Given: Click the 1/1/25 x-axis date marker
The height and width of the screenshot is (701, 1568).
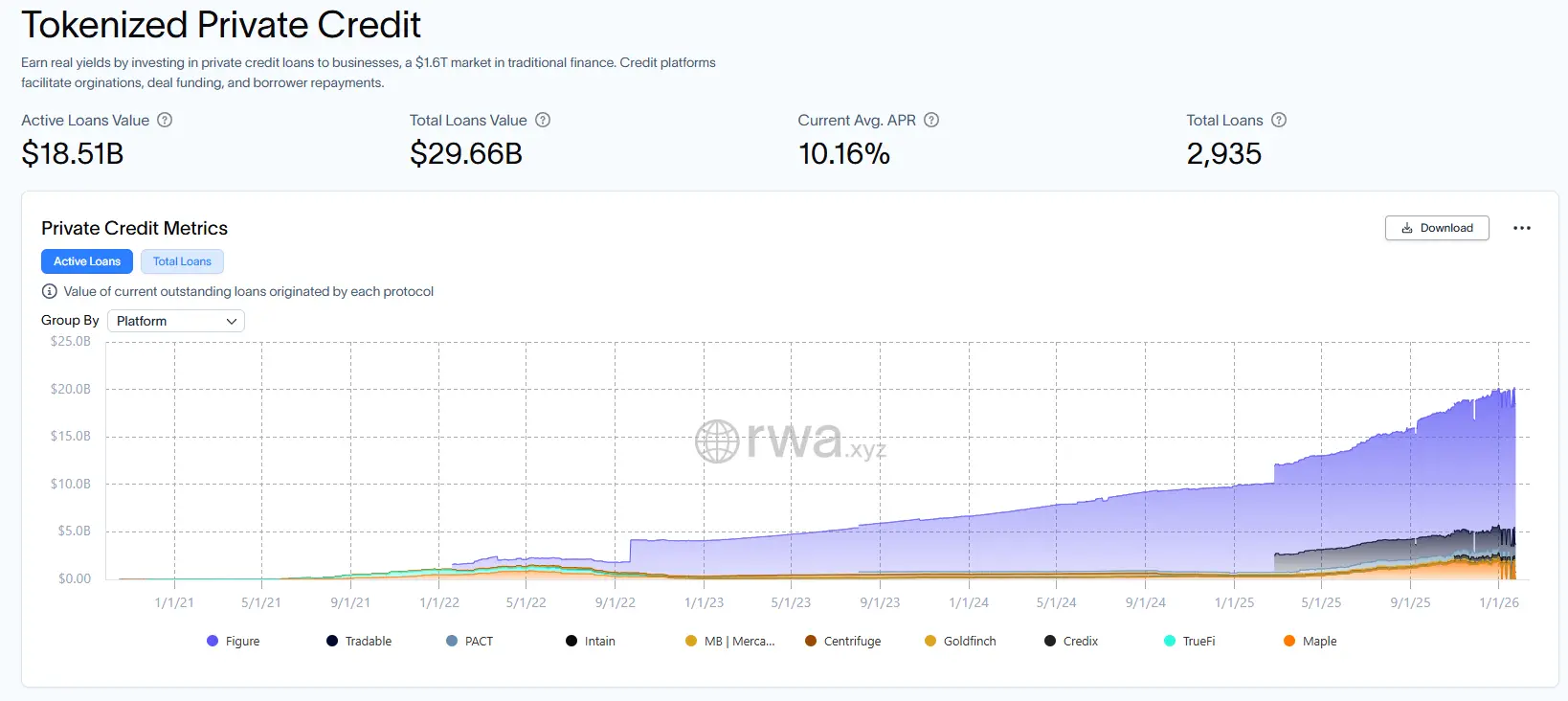Looking at the screenshot, I should pos(1234,602).
